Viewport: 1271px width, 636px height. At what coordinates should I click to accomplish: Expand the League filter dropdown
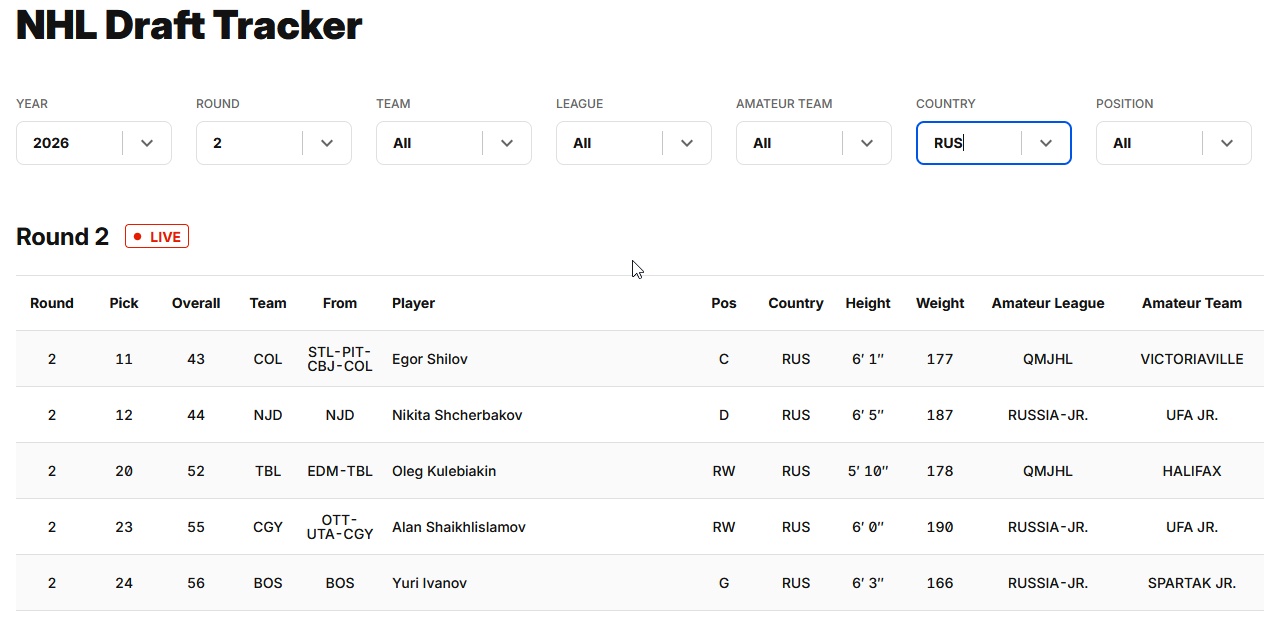click(634, 143)
